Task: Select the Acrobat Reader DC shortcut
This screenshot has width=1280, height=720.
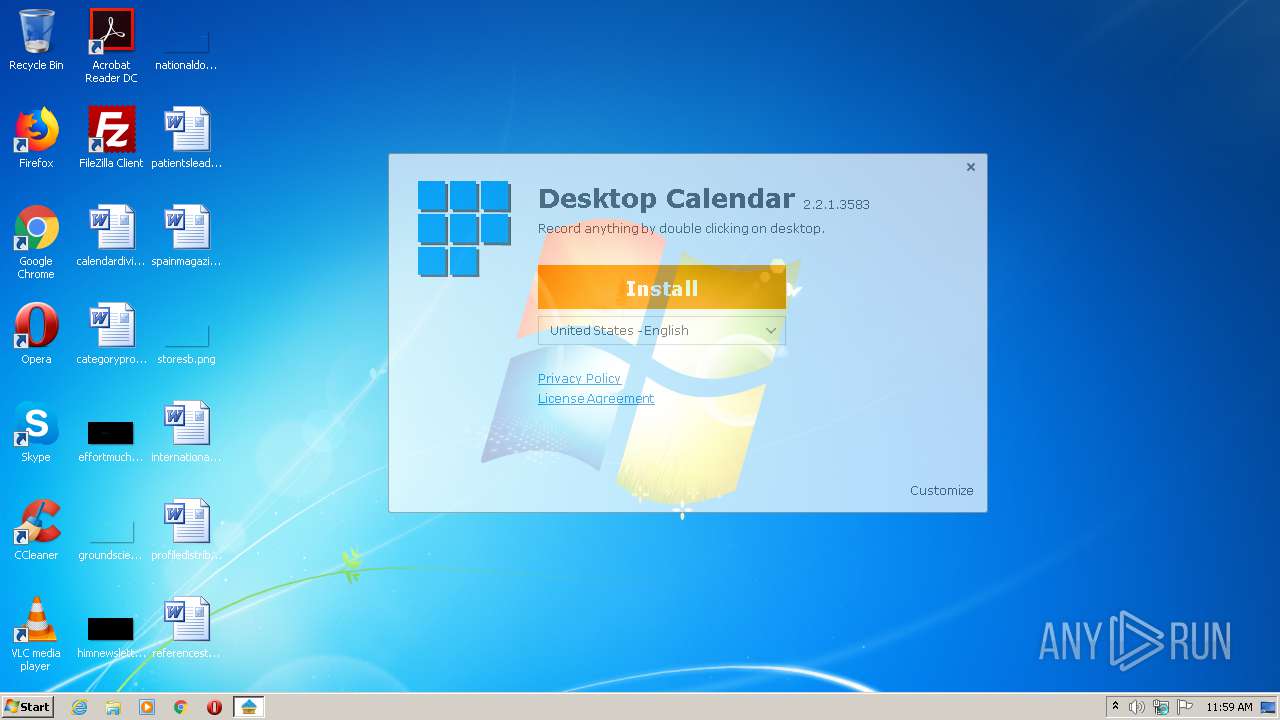Action: [x=111, y=46]
